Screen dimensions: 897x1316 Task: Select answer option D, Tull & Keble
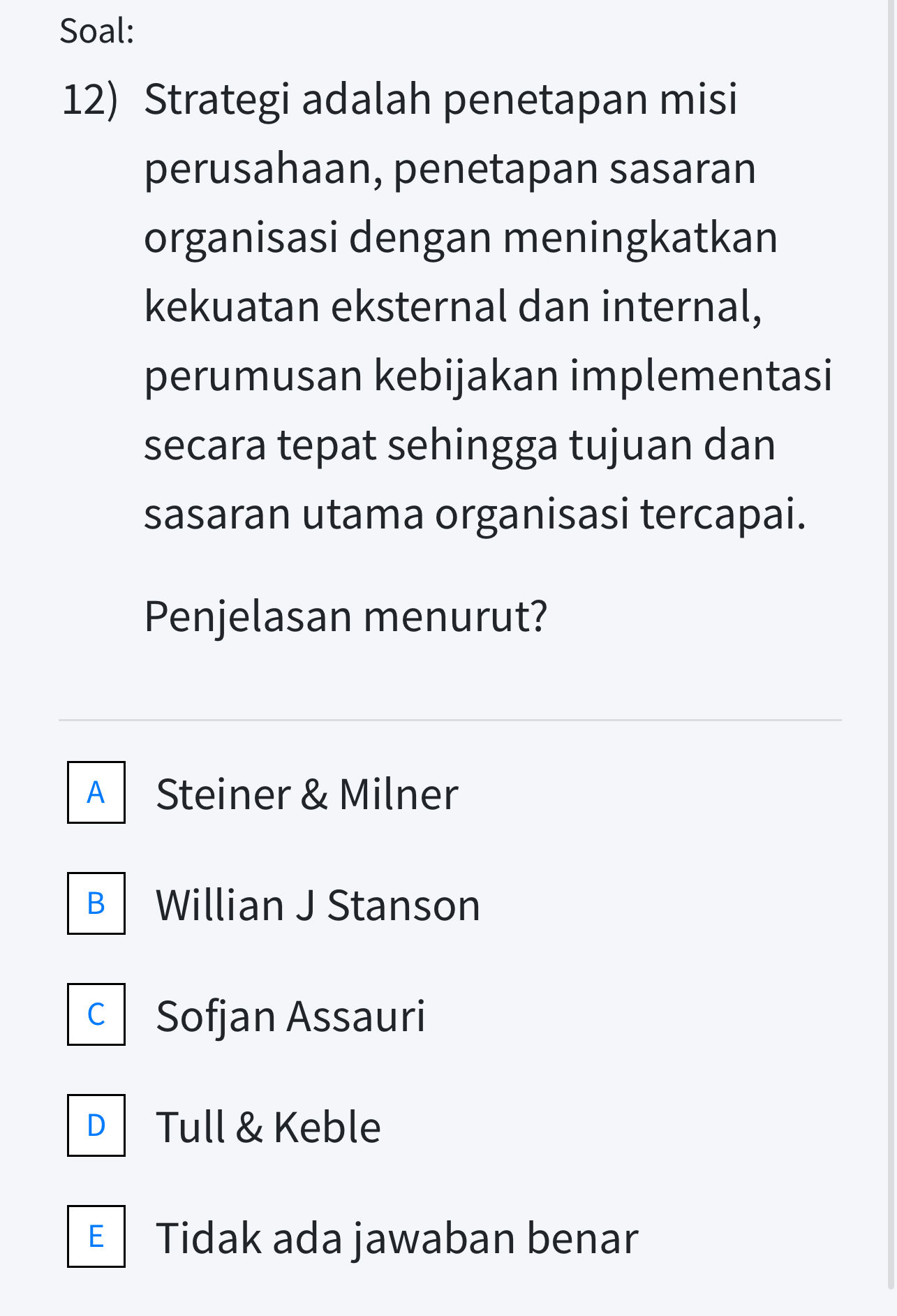click(268, 1126)
